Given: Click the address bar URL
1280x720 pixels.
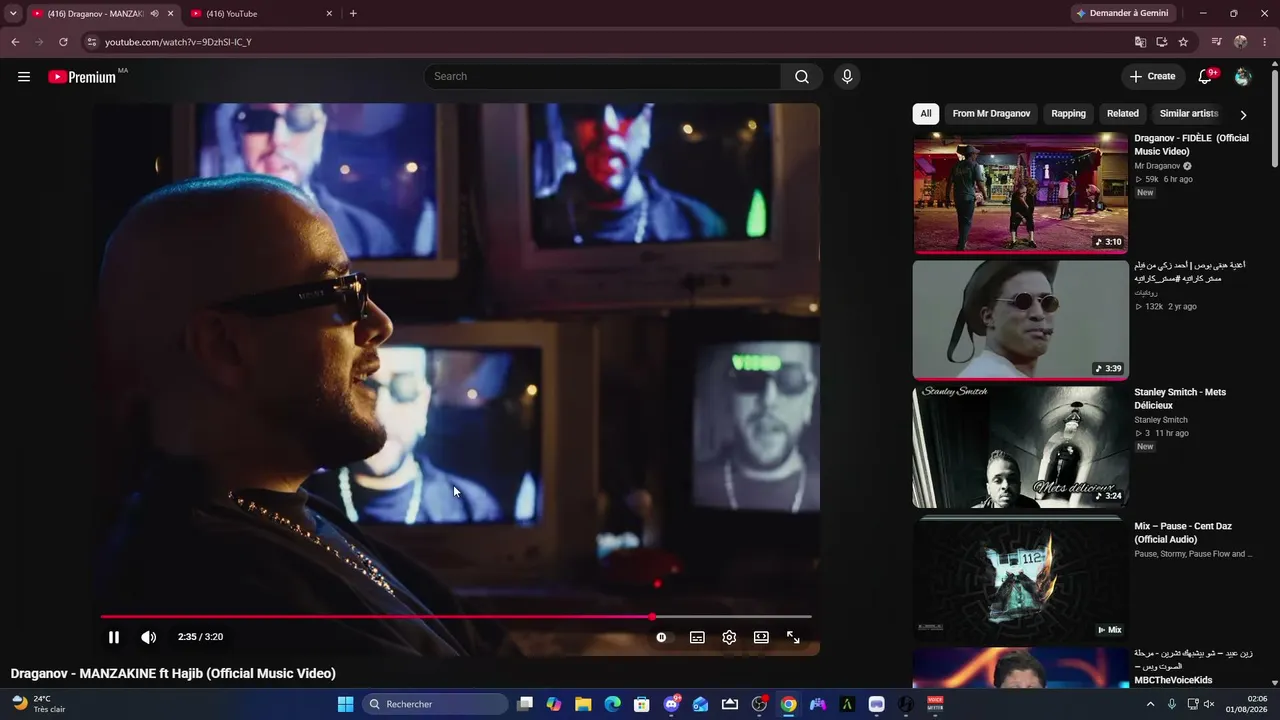Looking at the screenshot, I should (x=178, y=42).
